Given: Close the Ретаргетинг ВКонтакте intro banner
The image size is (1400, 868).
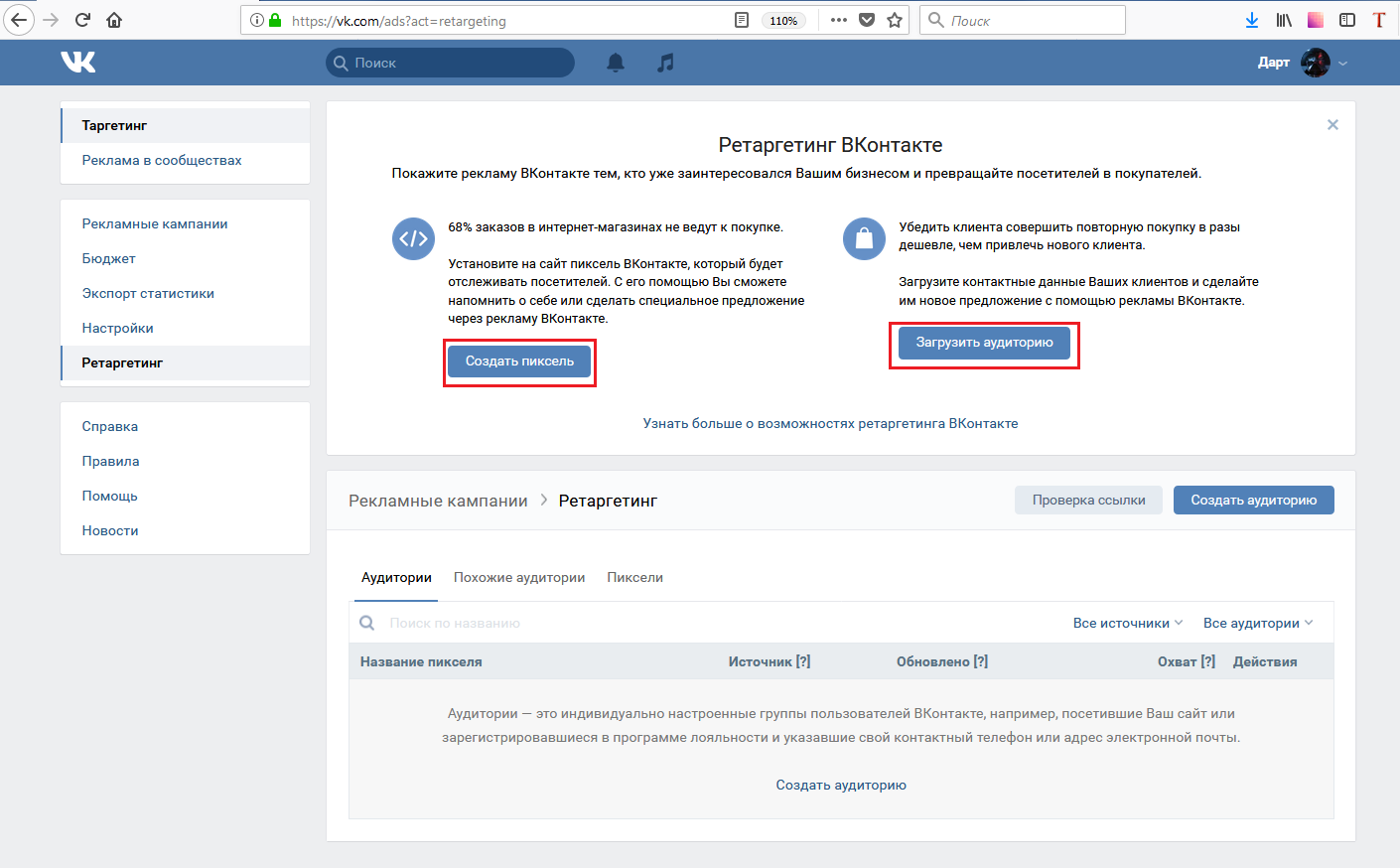Looking at the screenshot, I should point(1332,124).
